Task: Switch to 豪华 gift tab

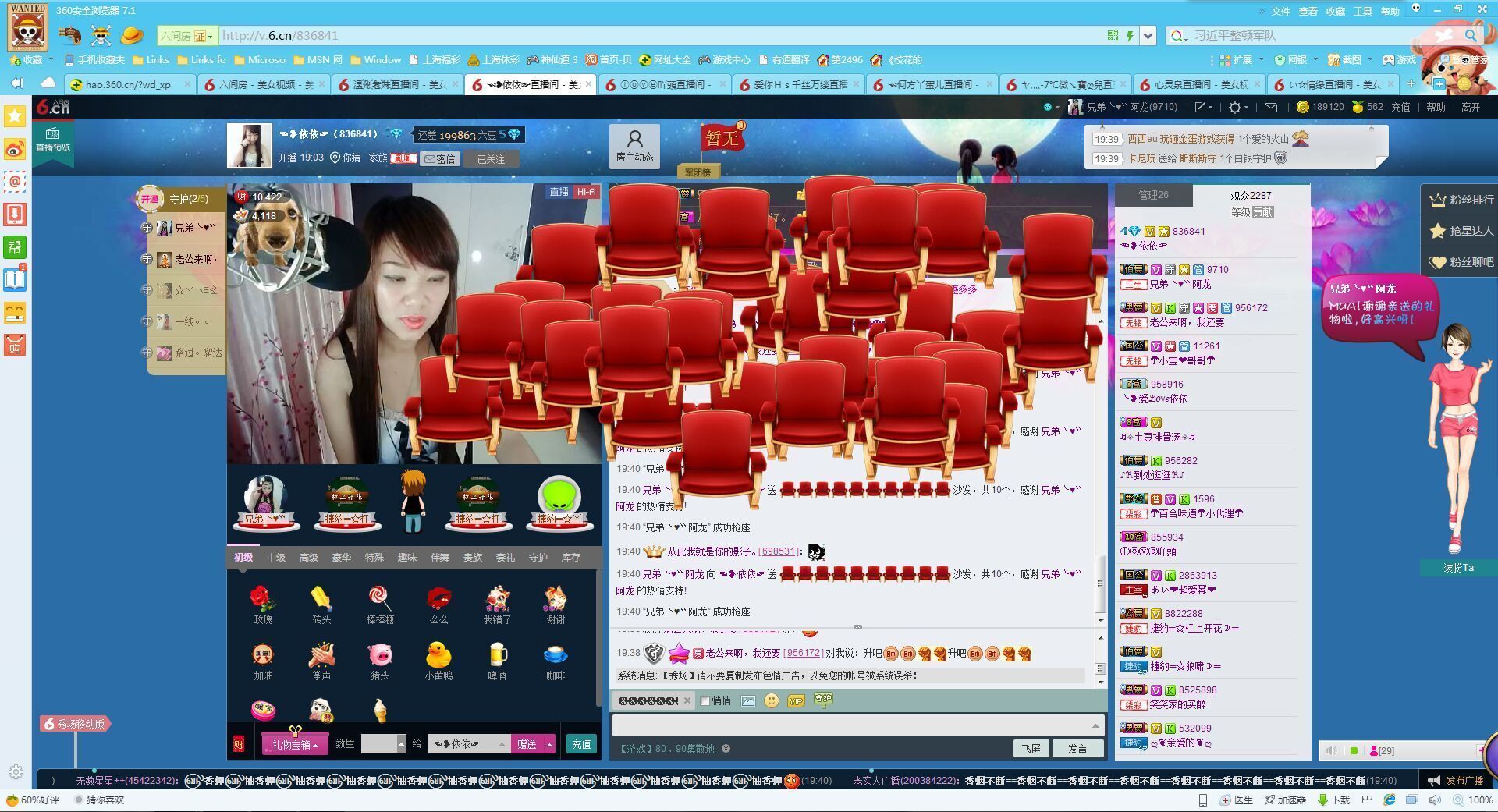Action: tap(341, 558)
